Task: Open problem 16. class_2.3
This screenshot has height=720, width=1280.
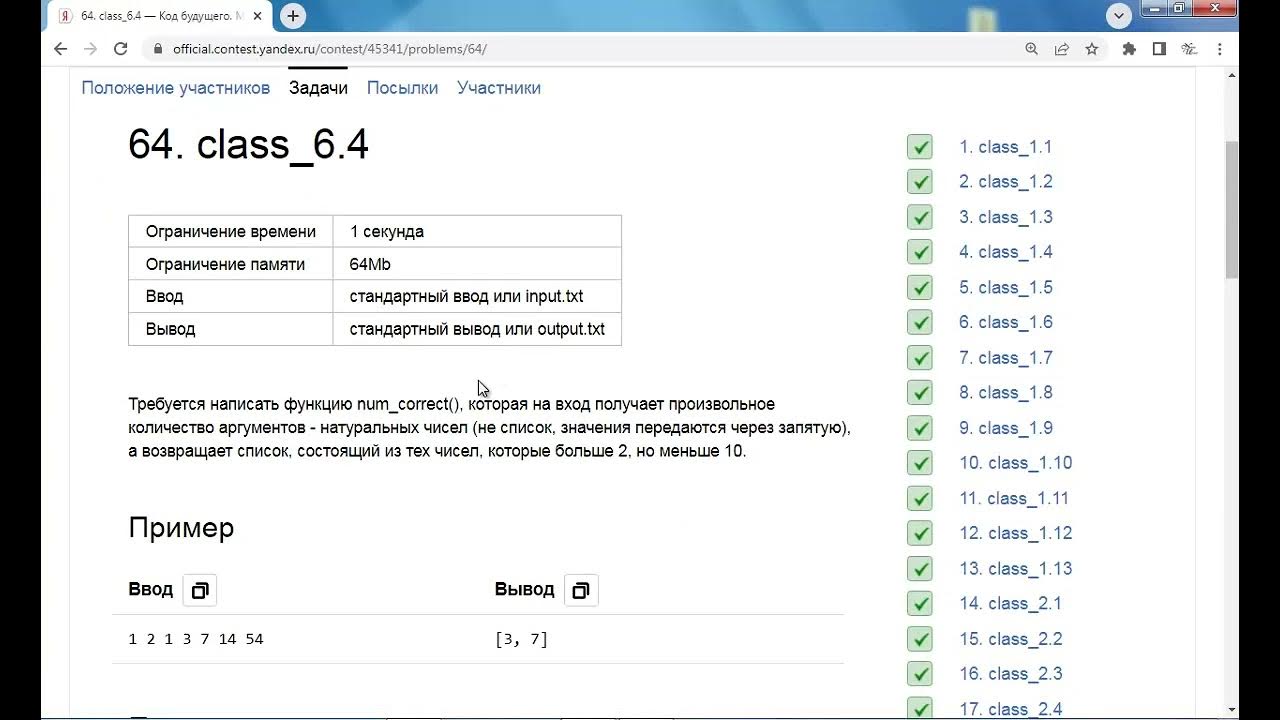Action: tap(1010, 674)
